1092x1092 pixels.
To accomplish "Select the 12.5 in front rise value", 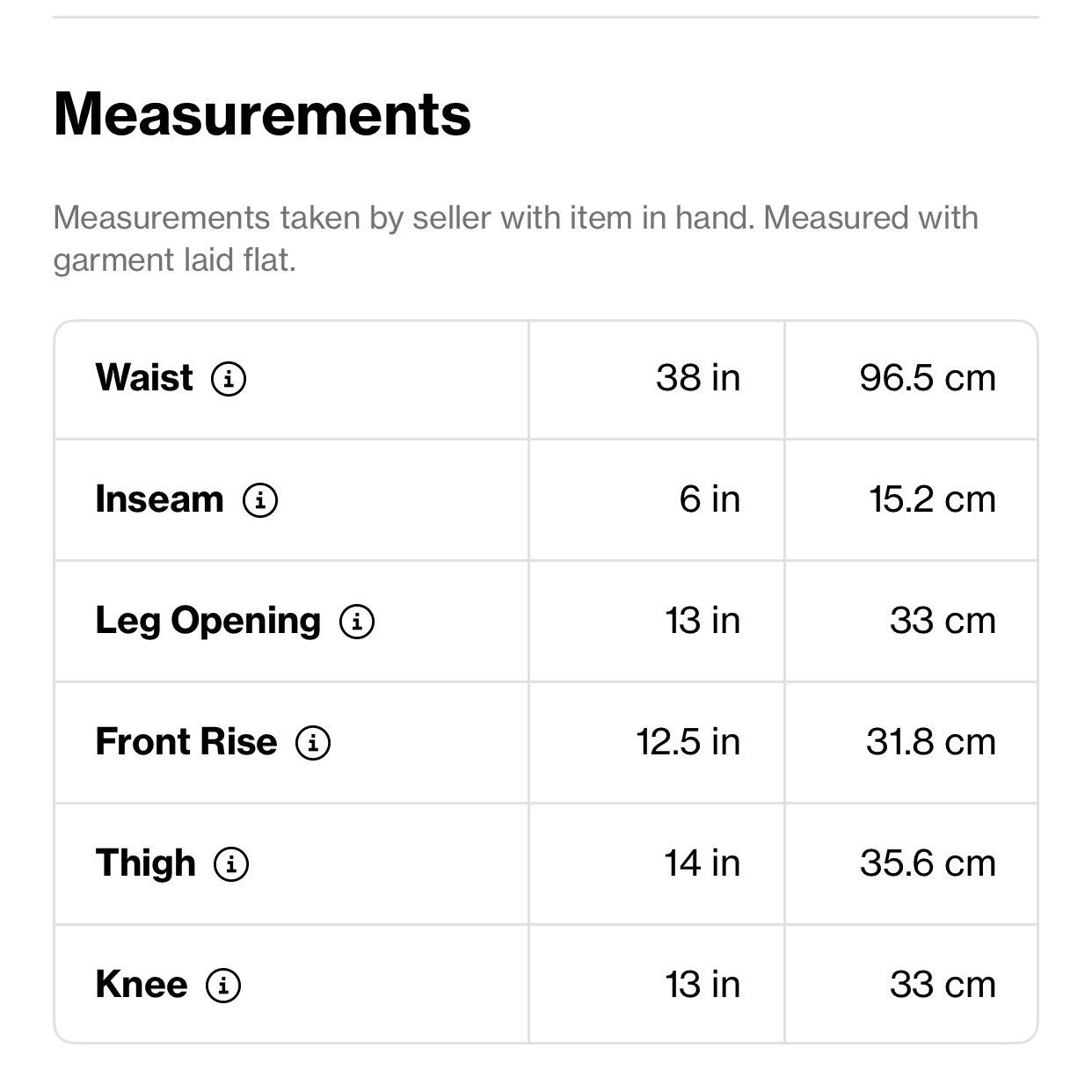I will pos(688,742).
